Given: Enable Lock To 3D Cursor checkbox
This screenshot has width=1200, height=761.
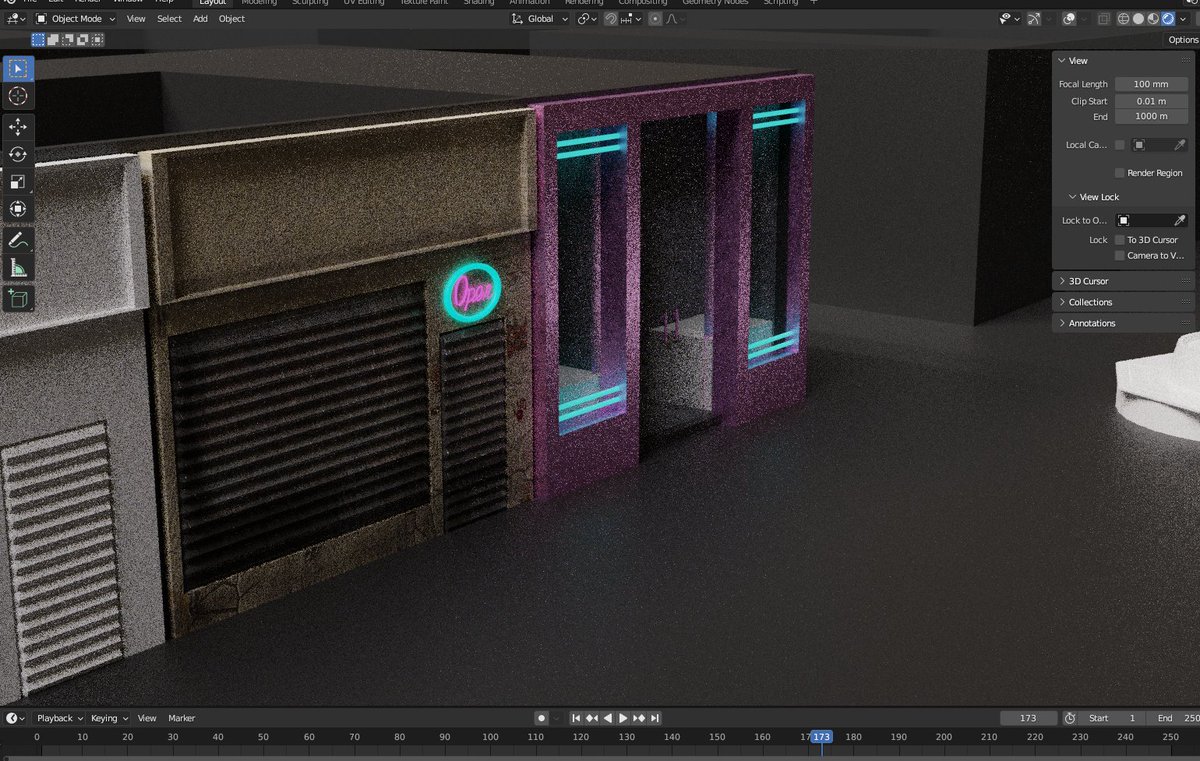Looking at the screenshot, I should coord(1120,240).
